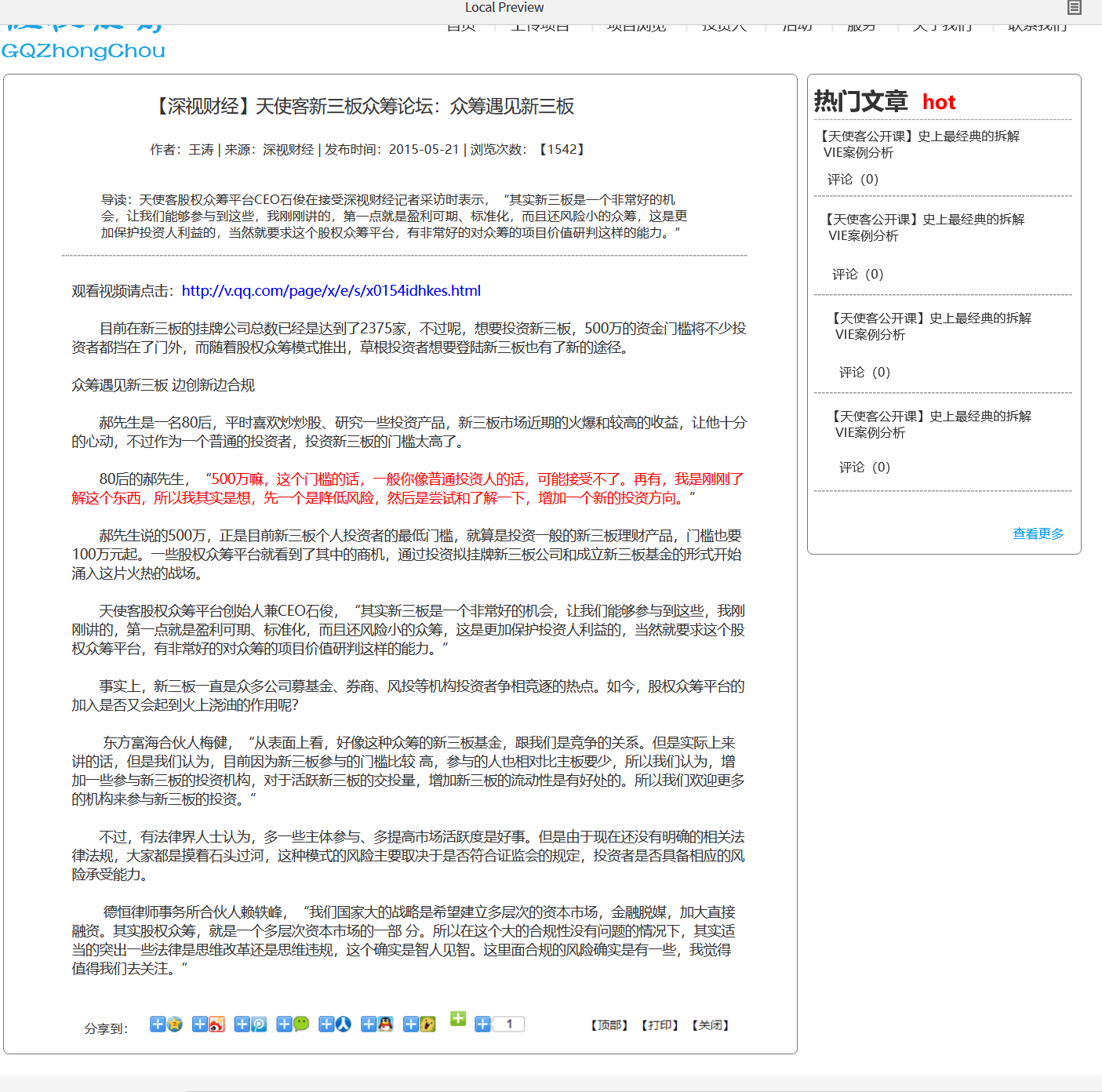Click the 观看视频请点击 label
1102x1092 pixels.
126,291
